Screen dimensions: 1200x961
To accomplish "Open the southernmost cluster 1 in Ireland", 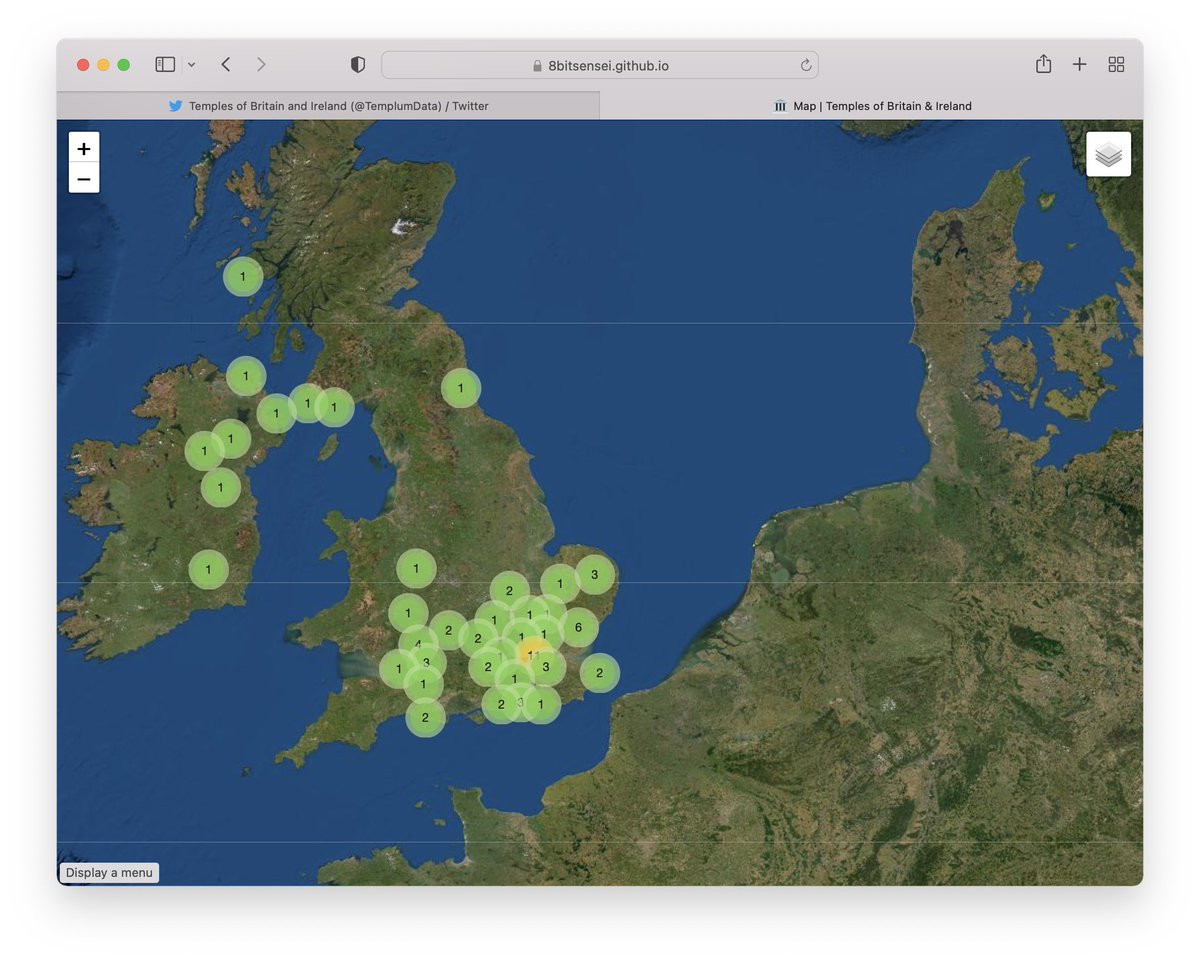I will click(x=208, y=569).
